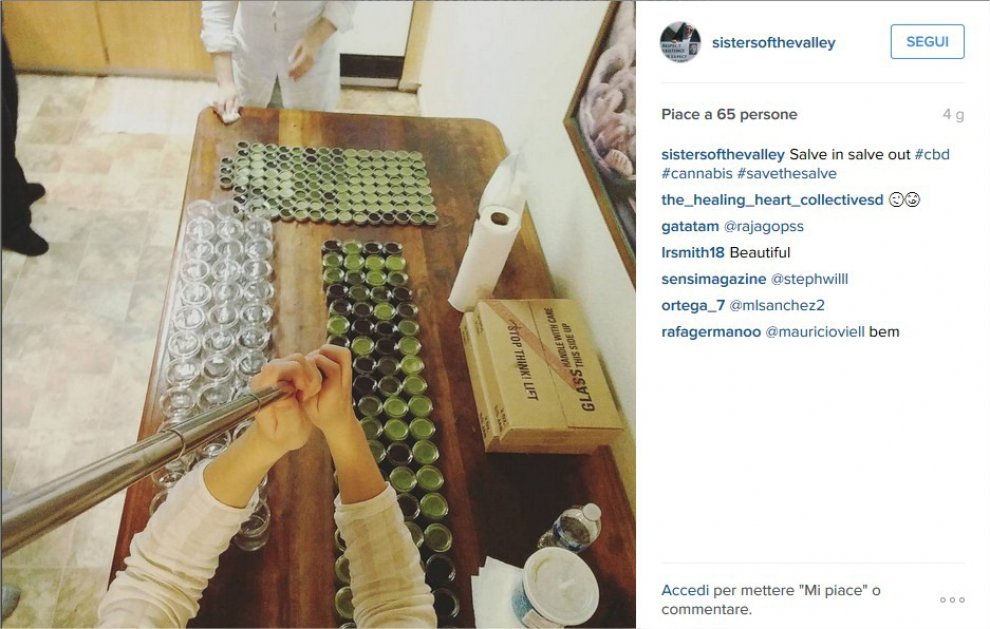Open sistersofthevalley username in header

pos(773,42)
